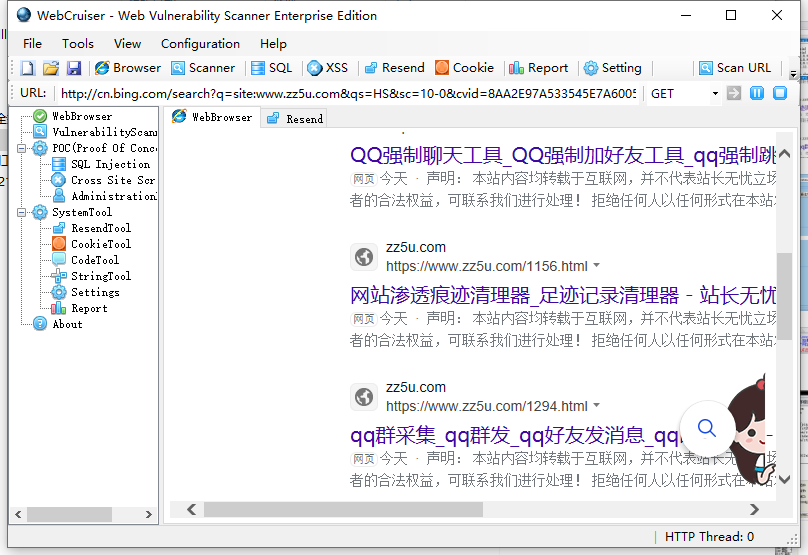This screenshot has height=555, width=808.
Task: Select Report in the tree
Action: pos(89,308)
